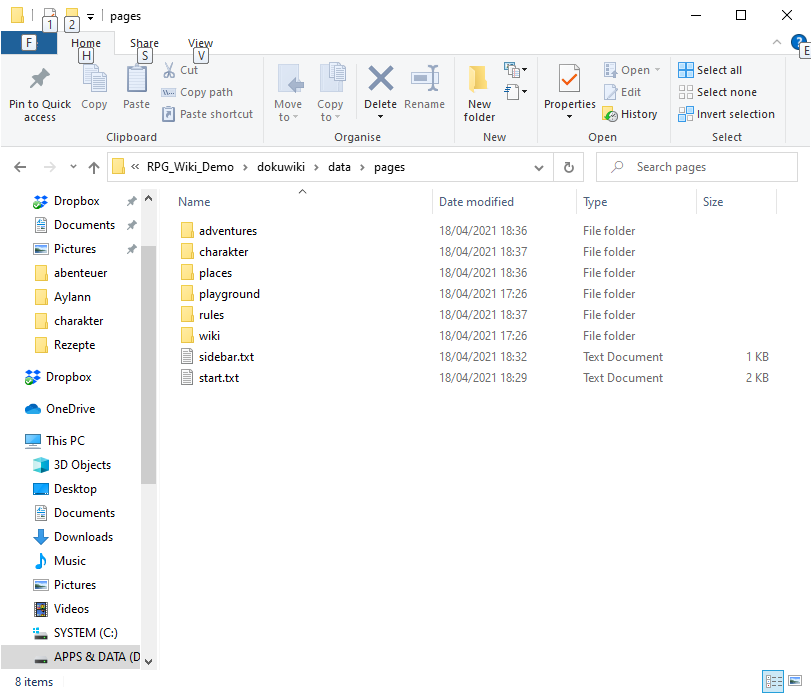Expand the Properties dropdown arrow
This screenshot has width=811, height=694.
click(569, 116)
